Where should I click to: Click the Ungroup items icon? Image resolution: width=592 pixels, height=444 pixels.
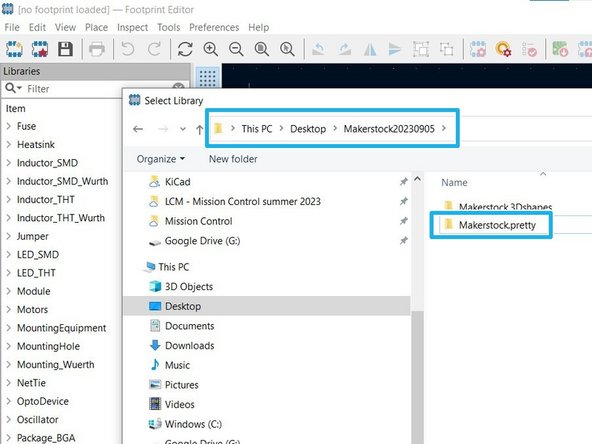(446, 49)
